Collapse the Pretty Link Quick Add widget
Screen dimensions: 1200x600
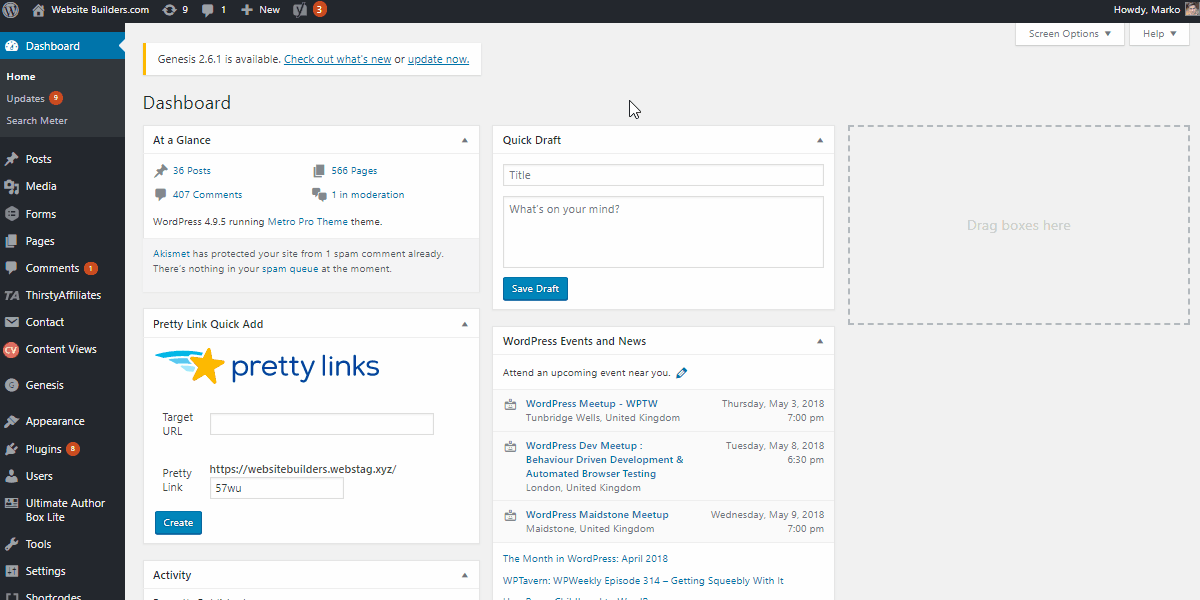point(465,324)
